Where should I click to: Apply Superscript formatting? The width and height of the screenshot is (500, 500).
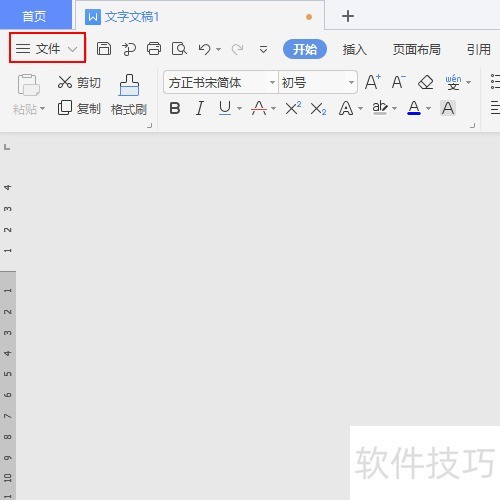293,108
